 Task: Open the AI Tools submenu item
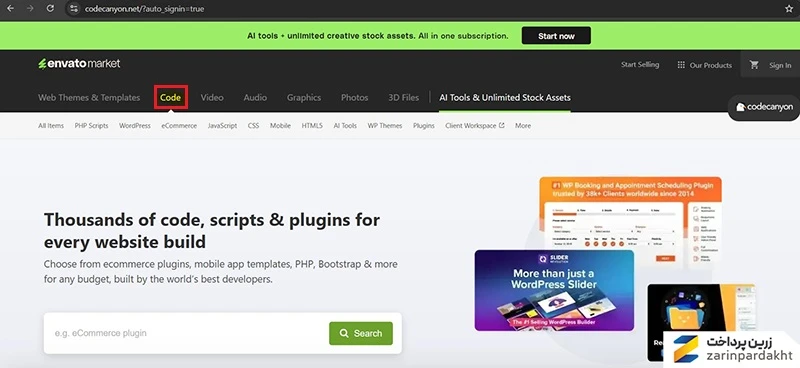click(345, 126)
